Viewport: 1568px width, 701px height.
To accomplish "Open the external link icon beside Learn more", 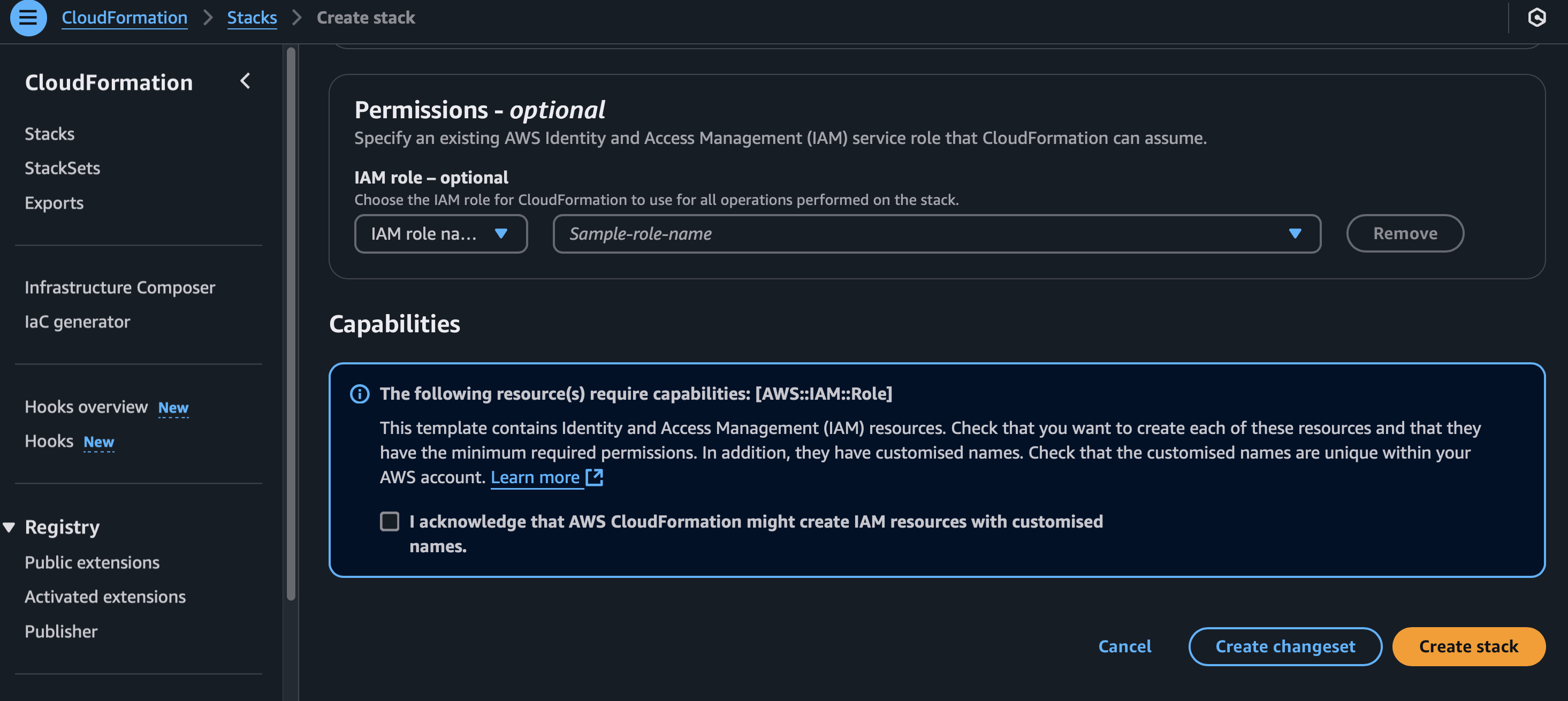I will pos(594,478).
